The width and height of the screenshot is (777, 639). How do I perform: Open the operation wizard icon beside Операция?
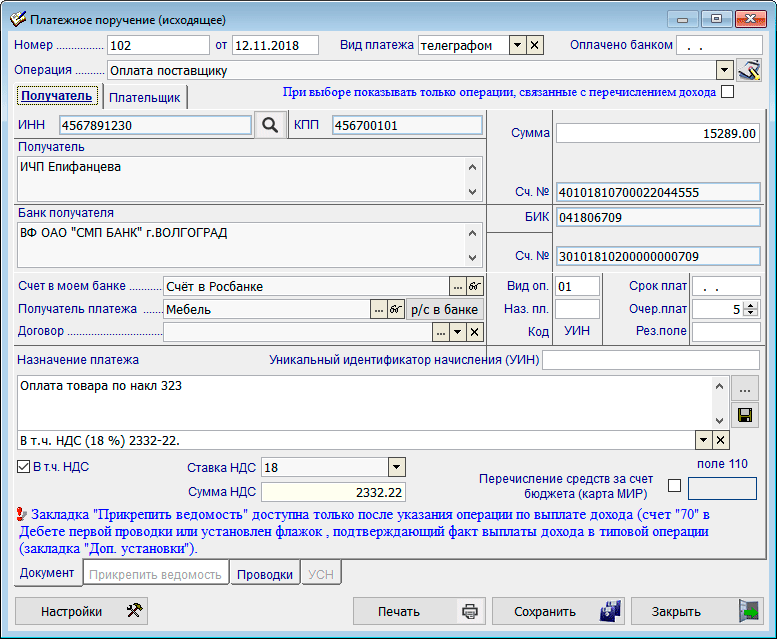(x=749, y=70)
